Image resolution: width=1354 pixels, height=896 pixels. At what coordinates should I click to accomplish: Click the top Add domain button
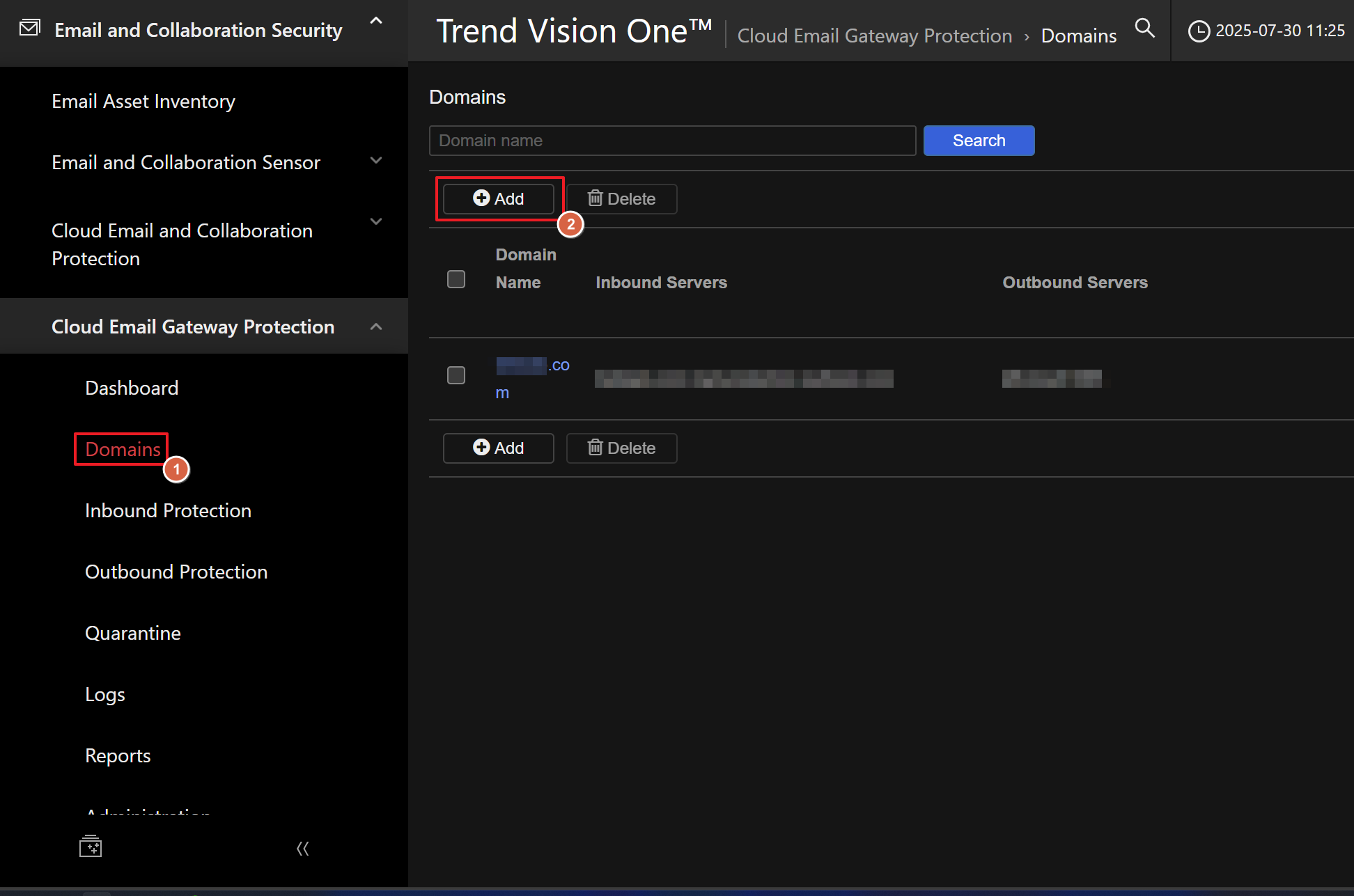coord(498,199)
